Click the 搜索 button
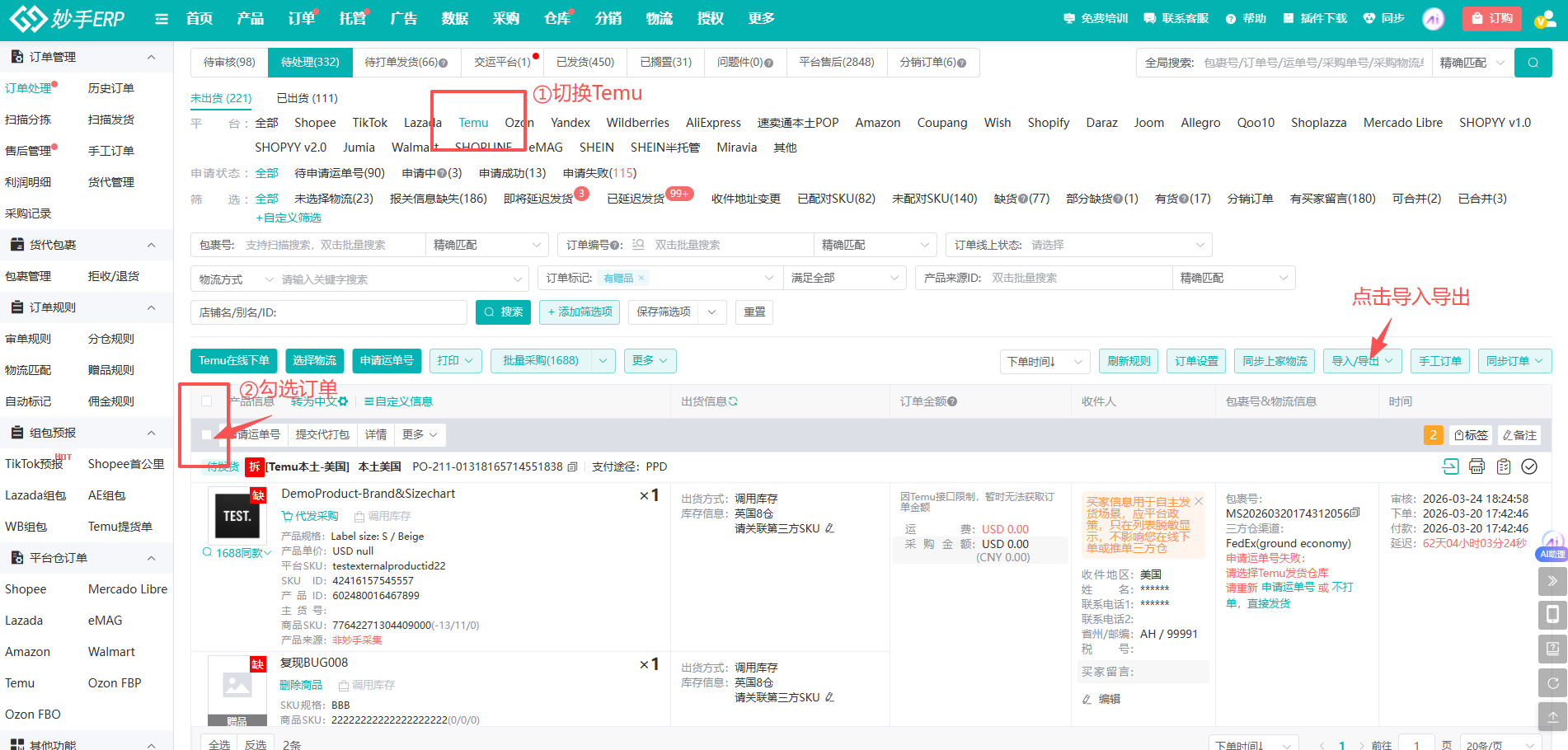This screenshot has width=1568, height=750. tap(504, 312)
